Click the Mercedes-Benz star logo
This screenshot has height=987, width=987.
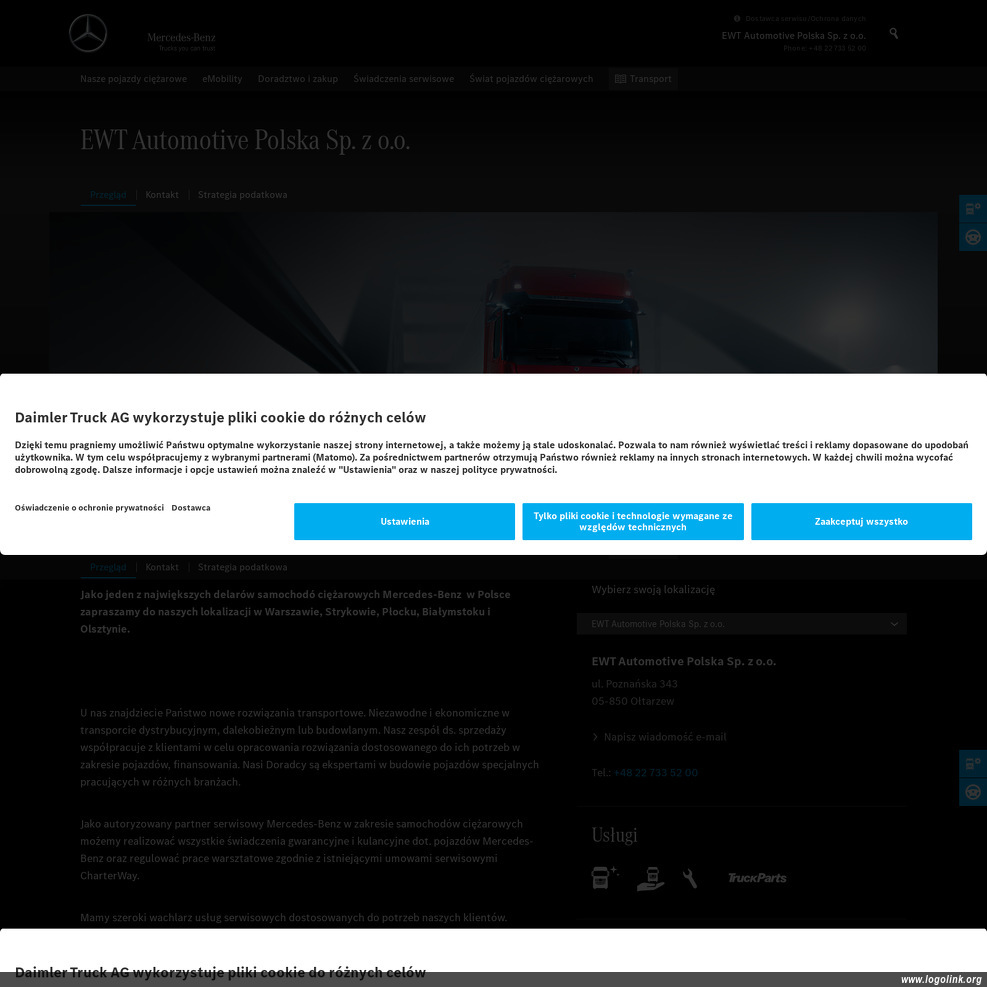(87, 33)
